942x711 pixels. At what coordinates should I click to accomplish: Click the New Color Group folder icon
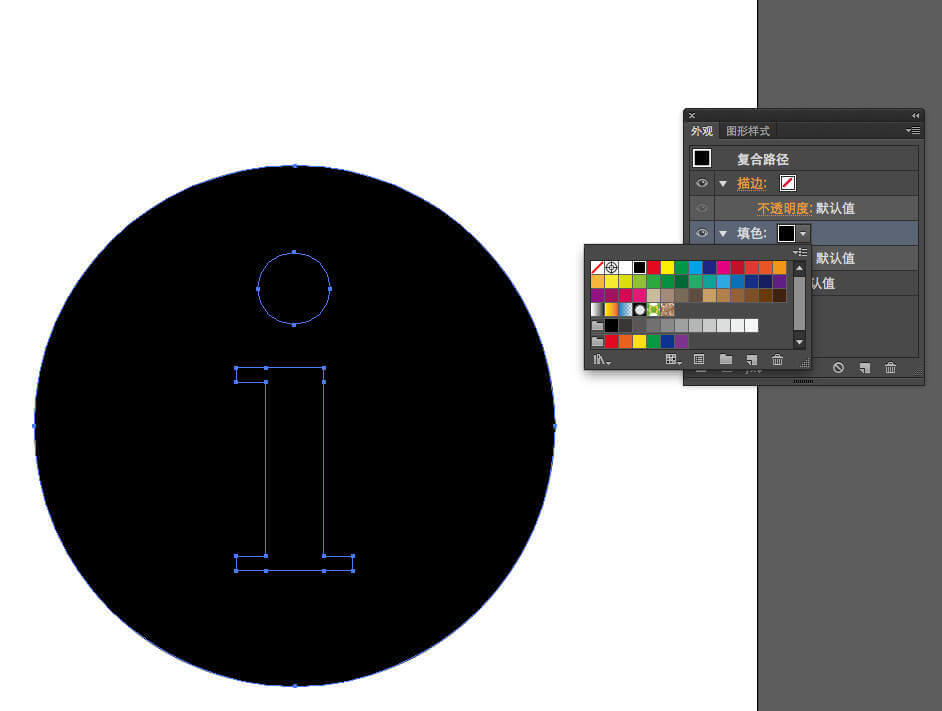[726, 360]
